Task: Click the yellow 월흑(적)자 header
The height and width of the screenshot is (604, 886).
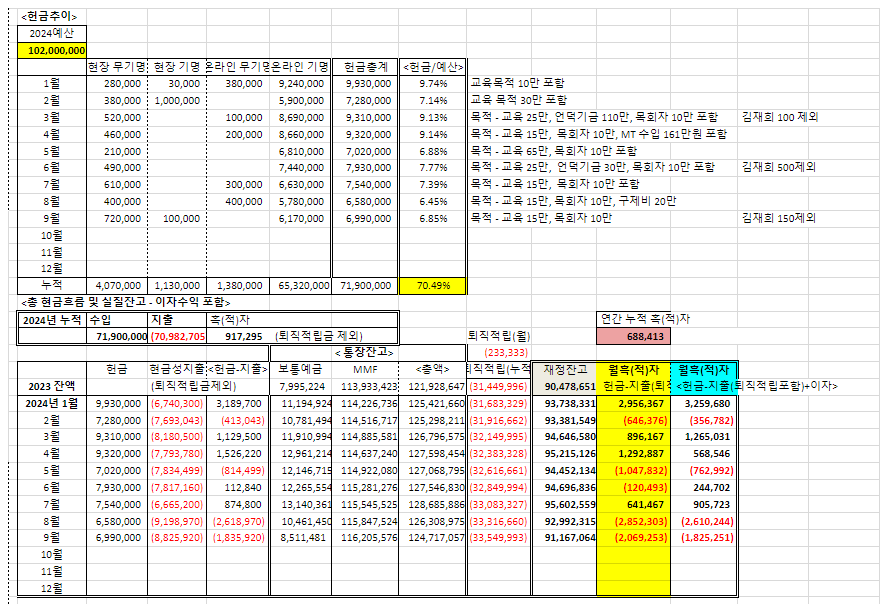Action: [x=633, y=370]
